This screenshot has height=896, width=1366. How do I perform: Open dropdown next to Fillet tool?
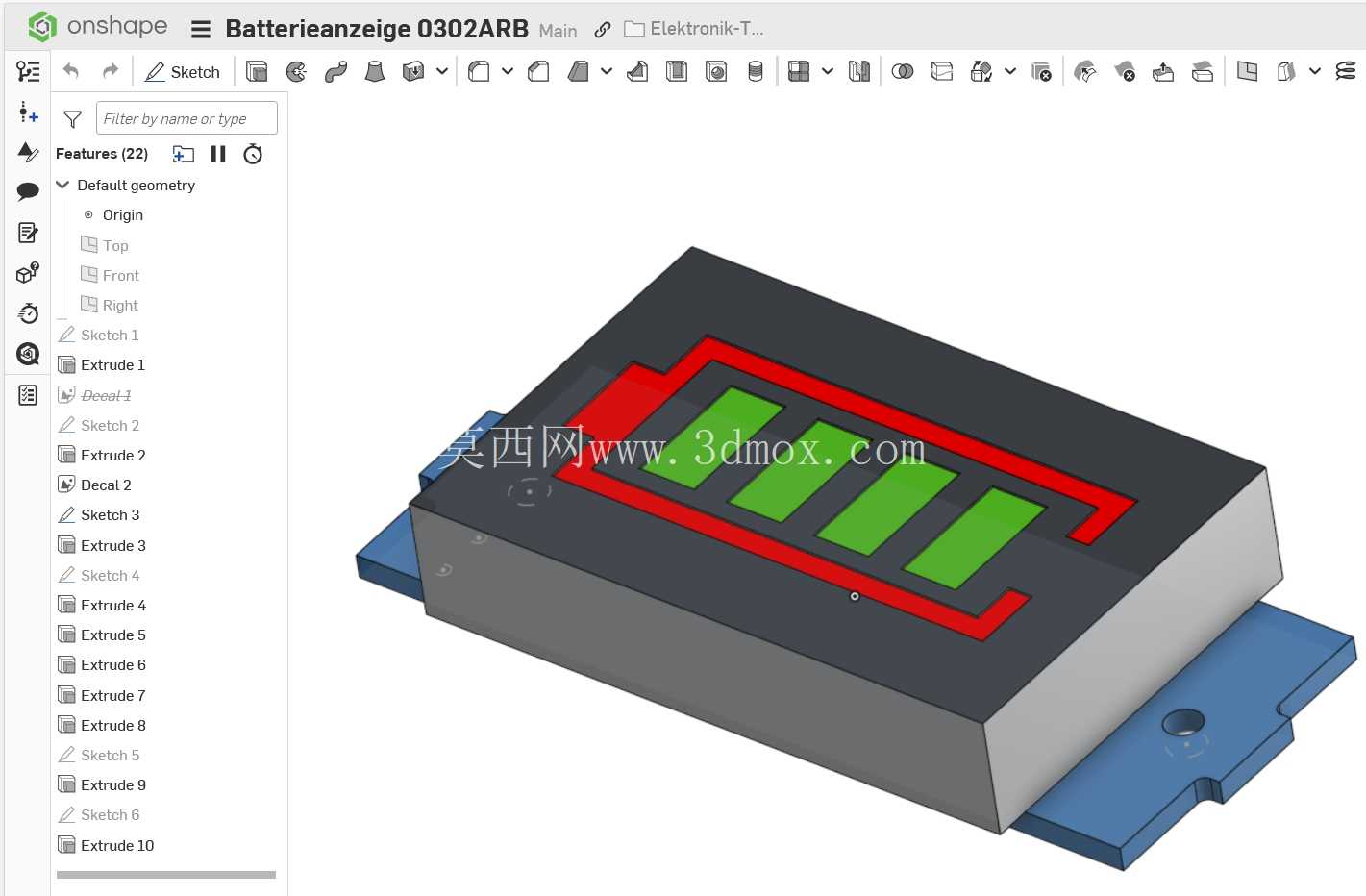pyautogui.click(x=508, y=71)
